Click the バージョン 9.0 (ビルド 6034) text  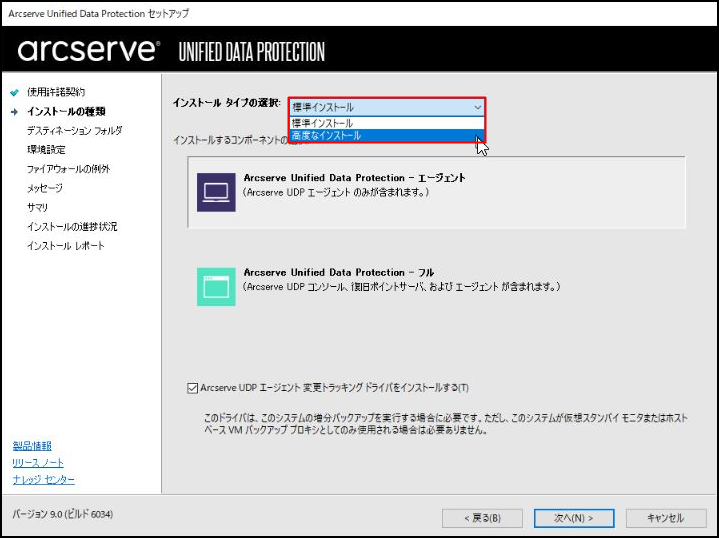62,514
